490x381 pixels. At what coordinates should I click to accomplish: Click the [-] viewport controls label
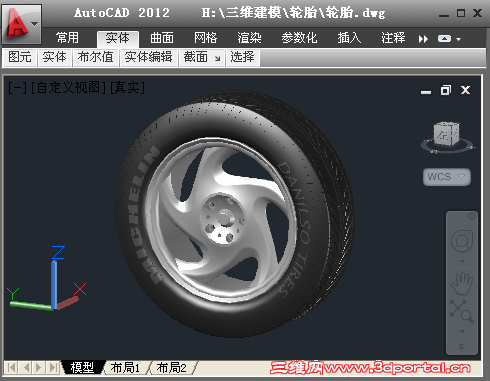tap(17, 88)
